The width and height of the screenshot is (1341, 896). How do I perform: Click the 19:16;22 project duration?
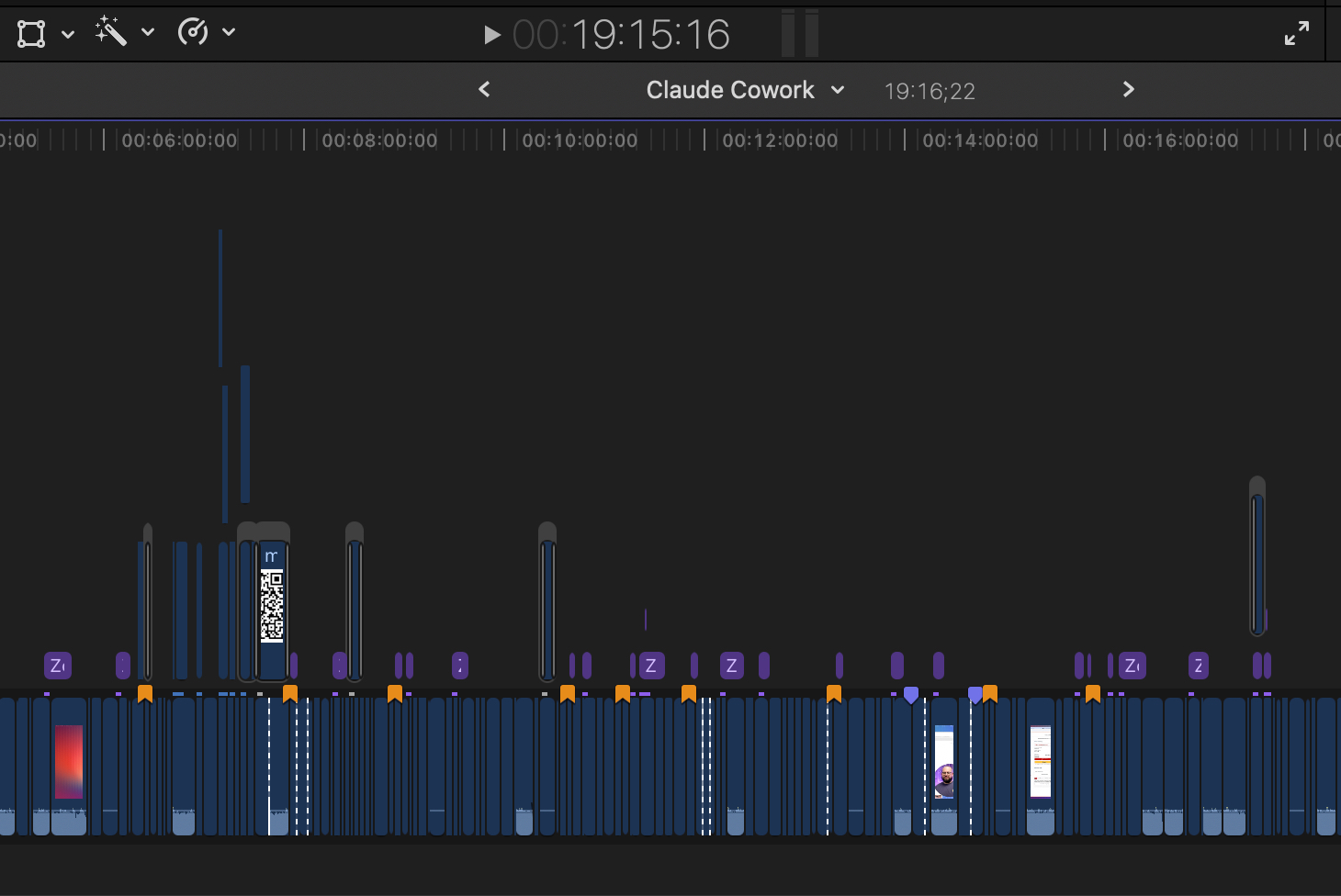click(929, 91)
